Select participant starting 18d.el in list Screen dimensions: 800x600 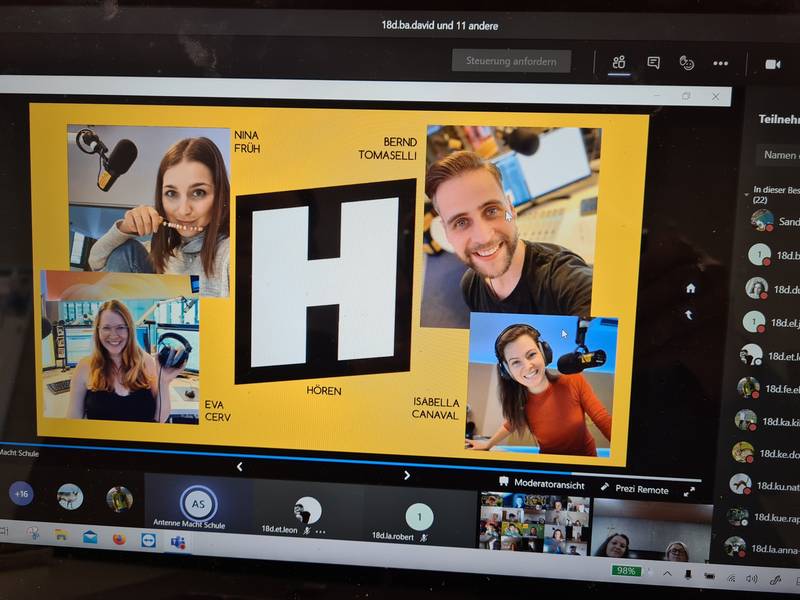pos(769,322)
